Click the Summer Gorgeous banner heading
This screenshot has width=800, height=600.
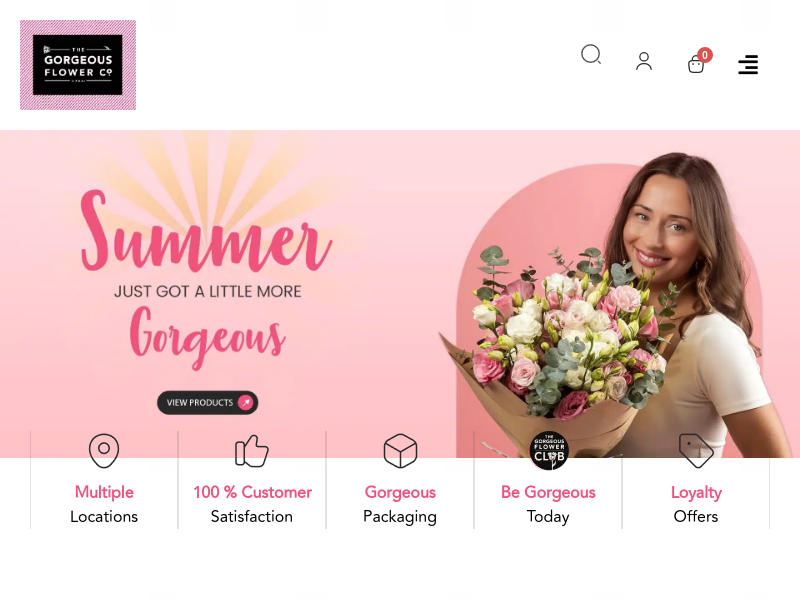(x=207, y=278)
